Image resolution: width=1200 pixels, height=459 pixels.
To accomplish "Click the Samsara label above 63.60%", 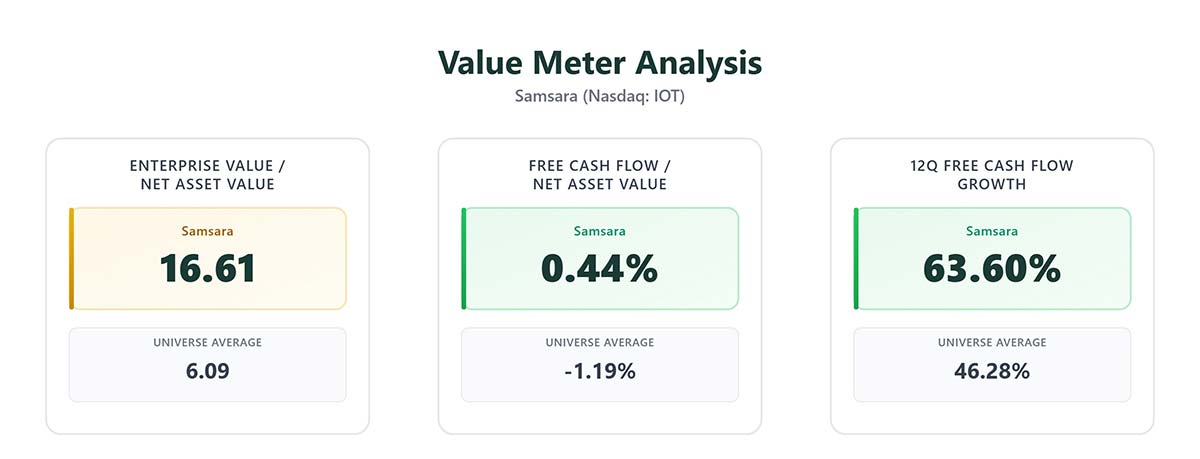I will [992, 231].
